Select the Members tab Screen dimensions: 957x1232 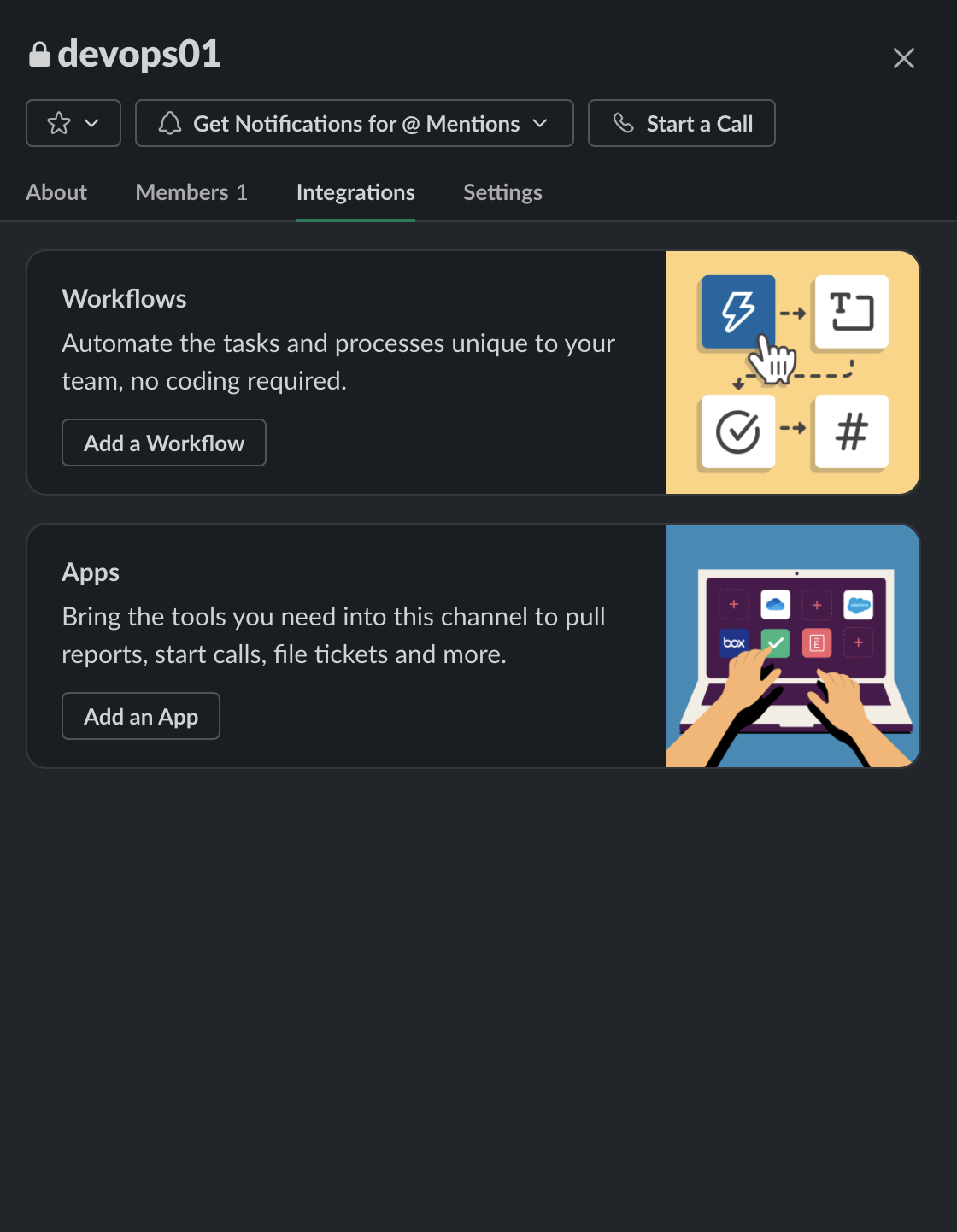coord(191,192)
